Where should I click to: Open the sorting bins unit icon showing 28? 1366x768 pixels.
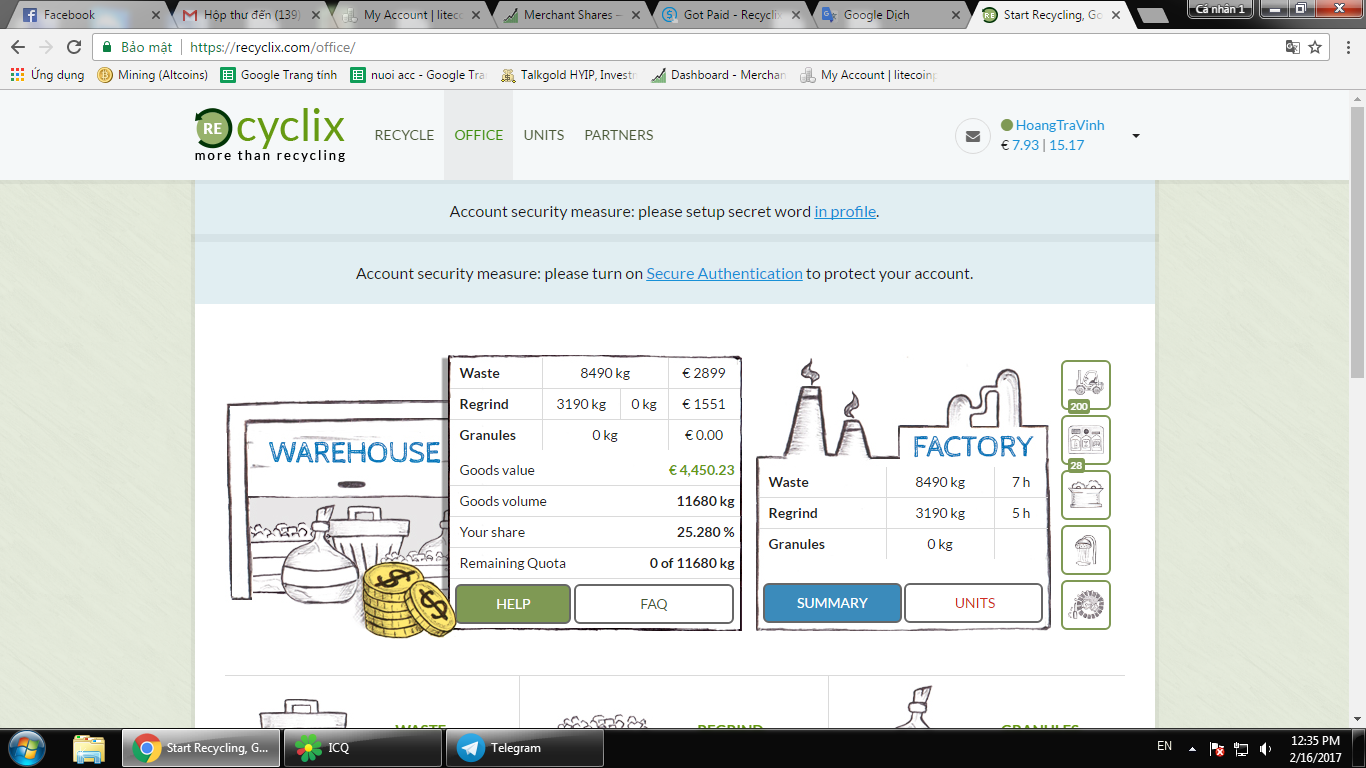pos(1086,440)
